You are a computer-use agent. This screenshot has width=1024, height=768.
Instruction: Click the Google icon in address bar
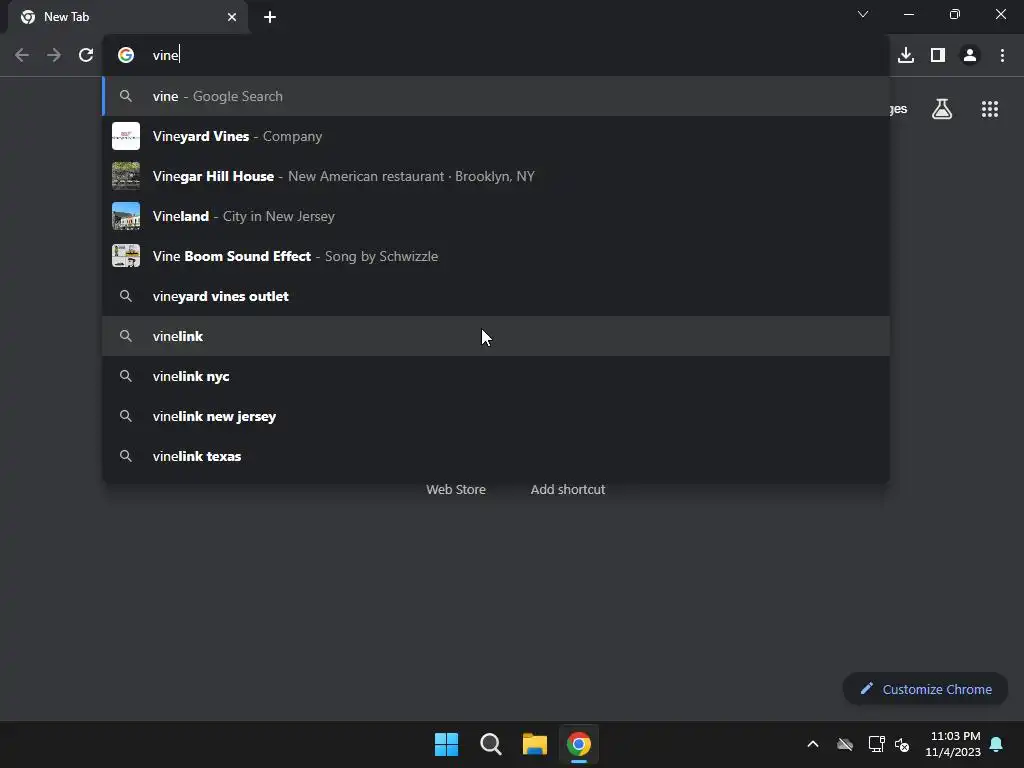click(x=126, y=56)
